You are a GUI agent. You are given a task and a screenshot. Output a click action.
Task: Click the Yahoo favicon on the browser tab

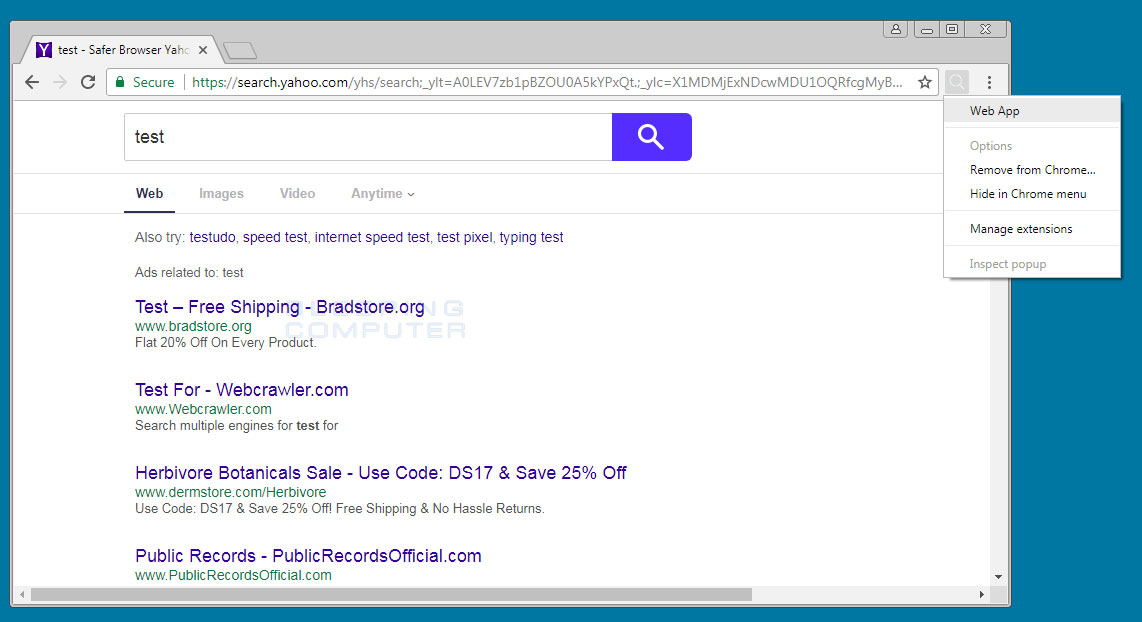point(43,48)
